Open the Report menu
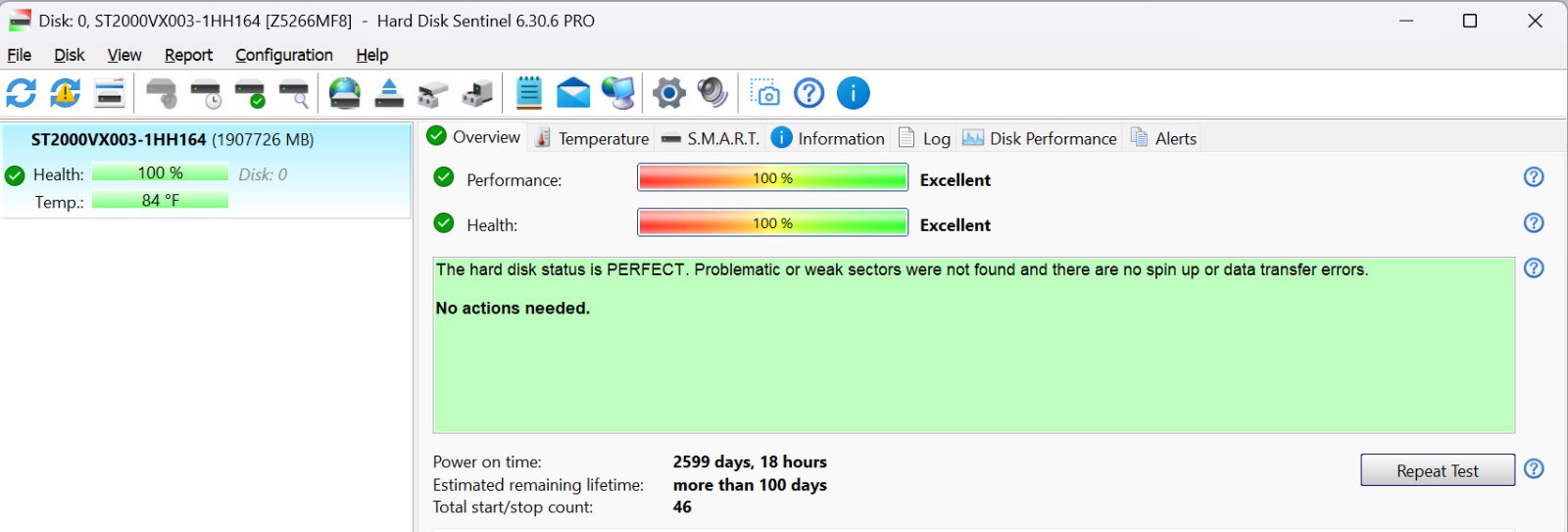This screenshot has height=532, width=1568. click(188, 55)
